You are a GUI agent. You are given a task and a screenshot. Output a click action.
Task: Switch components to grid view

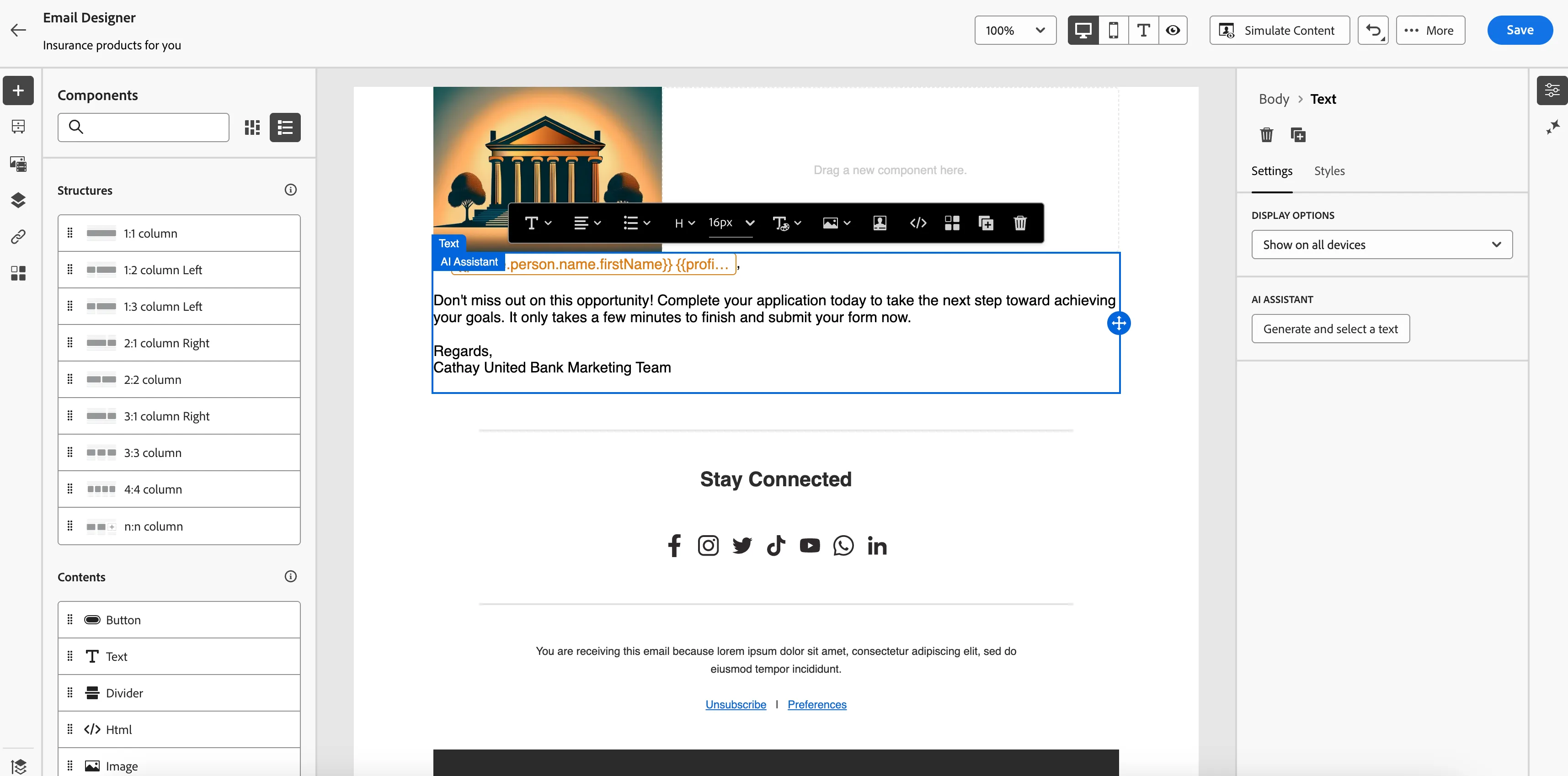click(252, 127)
